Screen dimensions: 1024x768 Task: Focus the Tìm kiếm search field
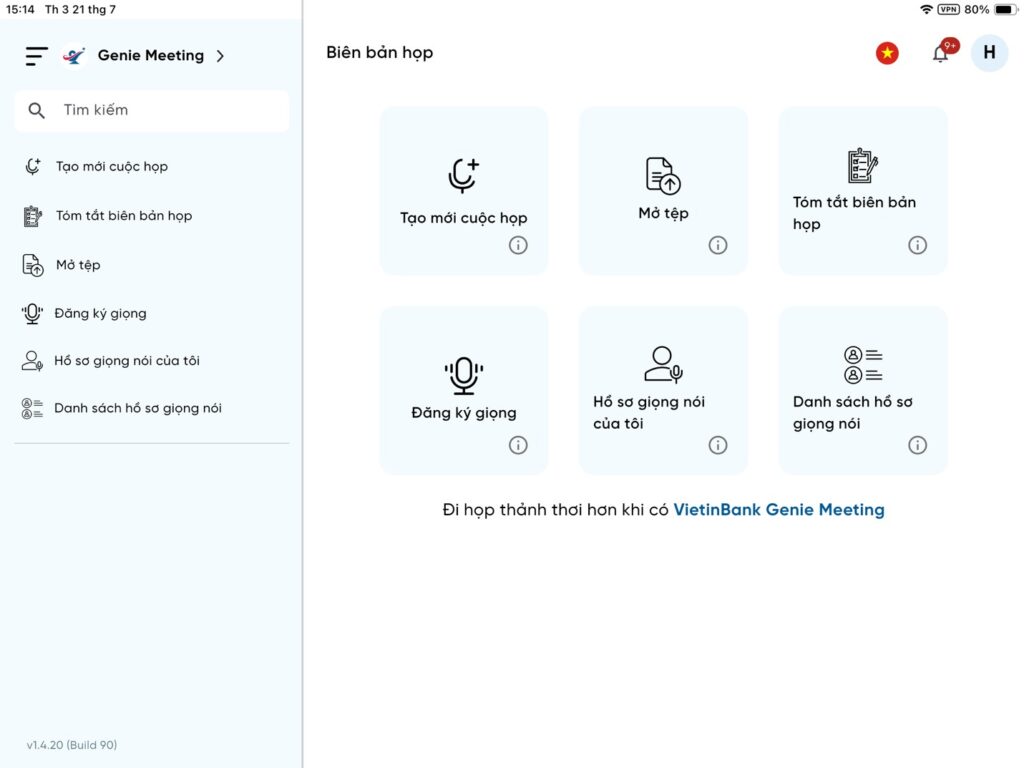pos(152,110)
